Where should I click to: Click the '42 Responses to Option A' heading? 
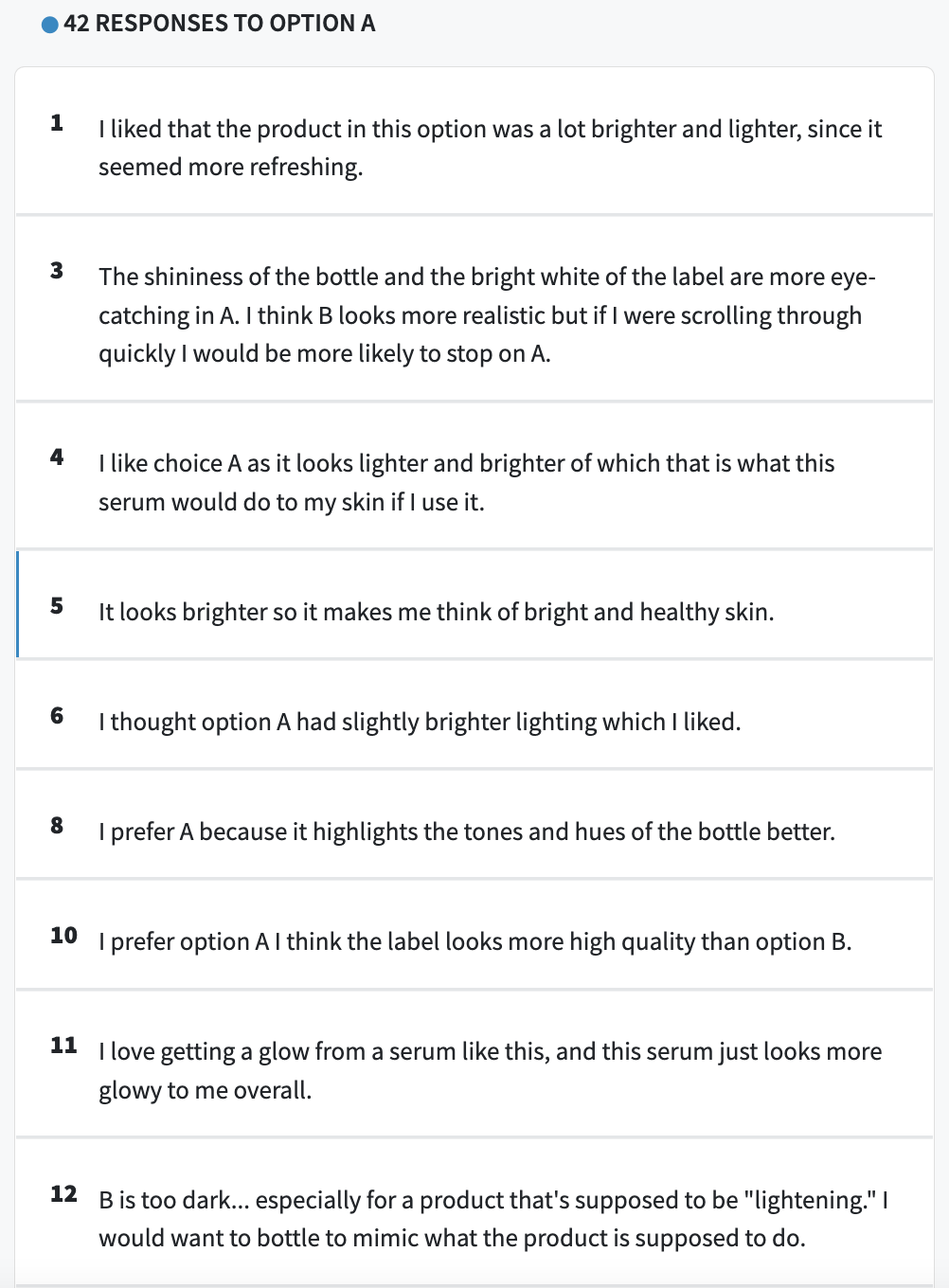point(219,24)
